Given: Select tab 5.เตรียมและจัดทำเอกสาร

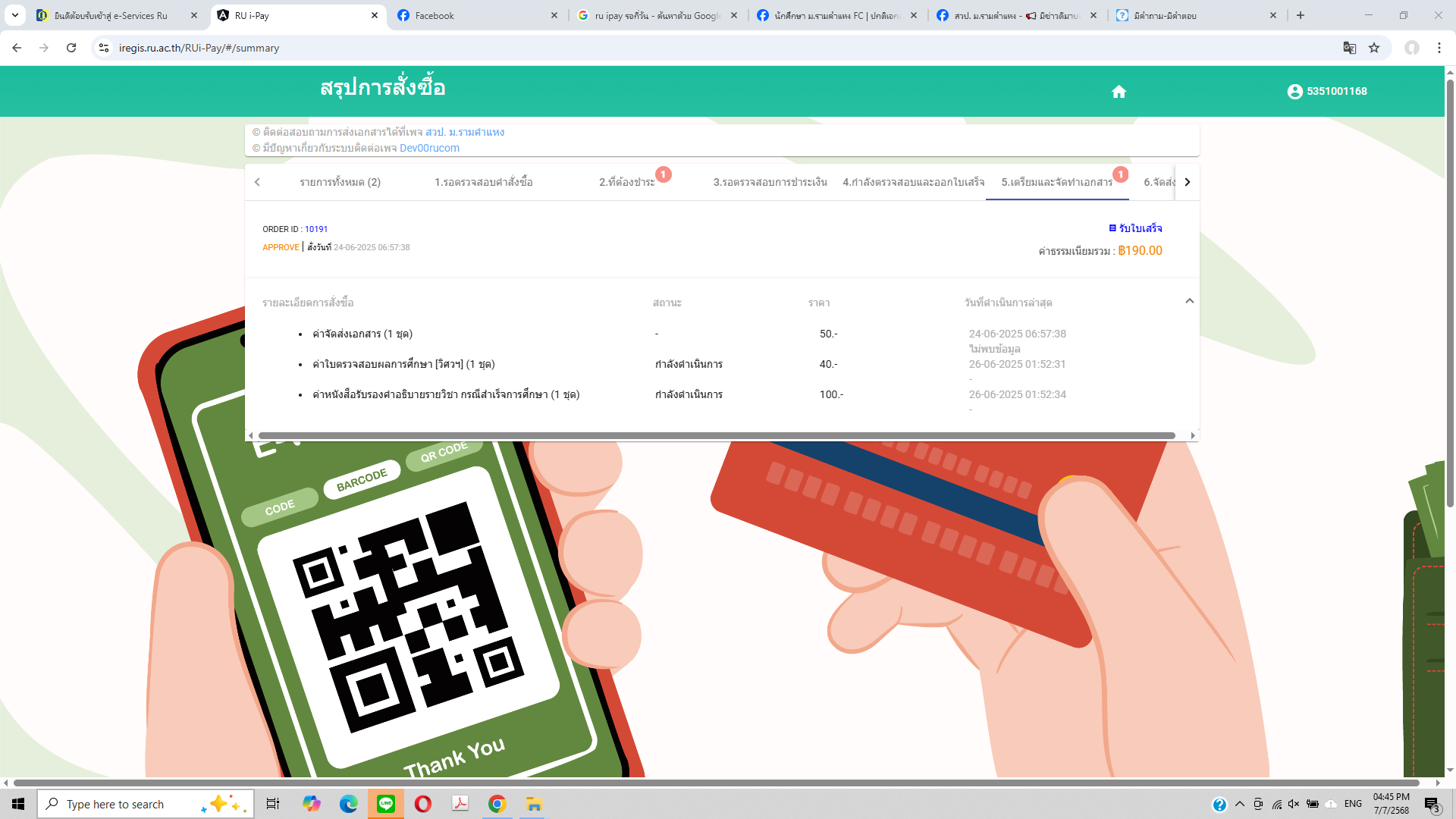Looking at the screenshot, I should click(x=1056, y=182).
